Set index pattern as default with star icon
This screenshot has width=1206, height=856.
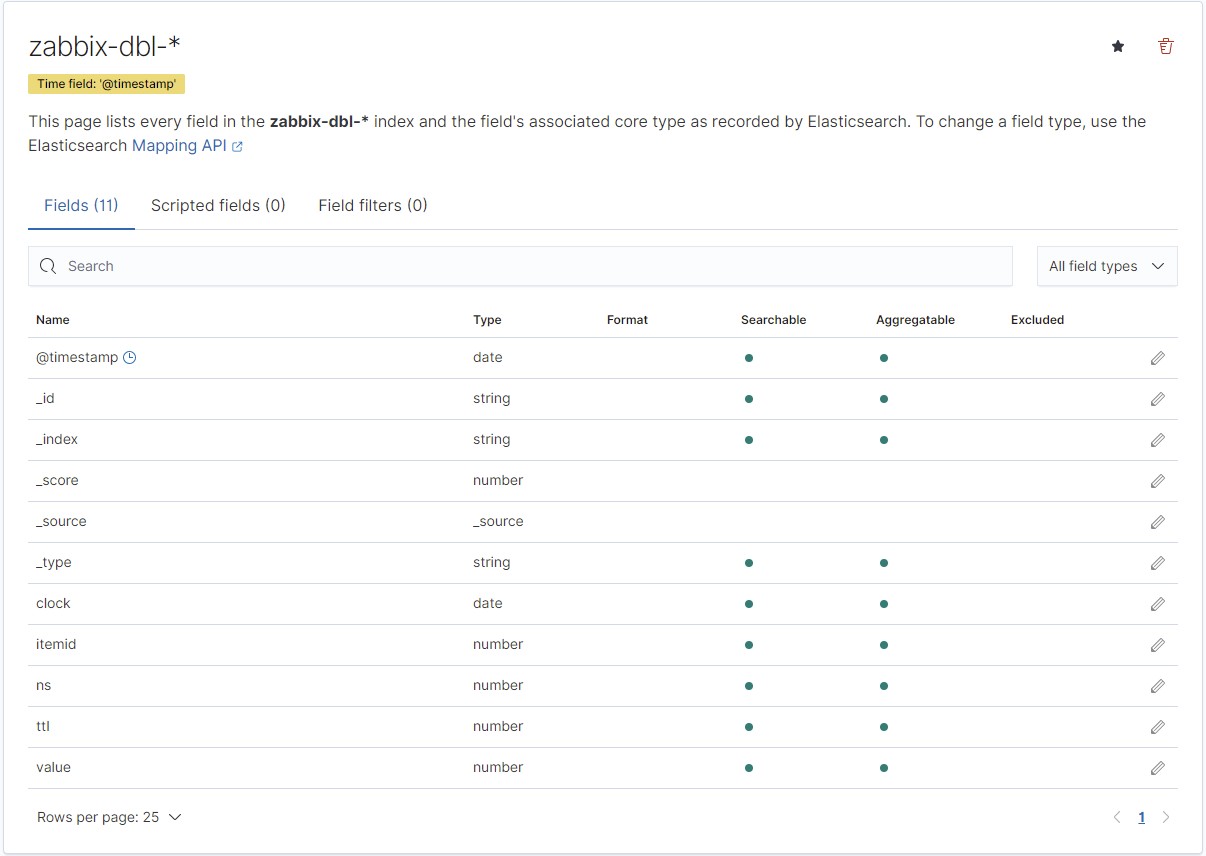[x=1118, y=46]
